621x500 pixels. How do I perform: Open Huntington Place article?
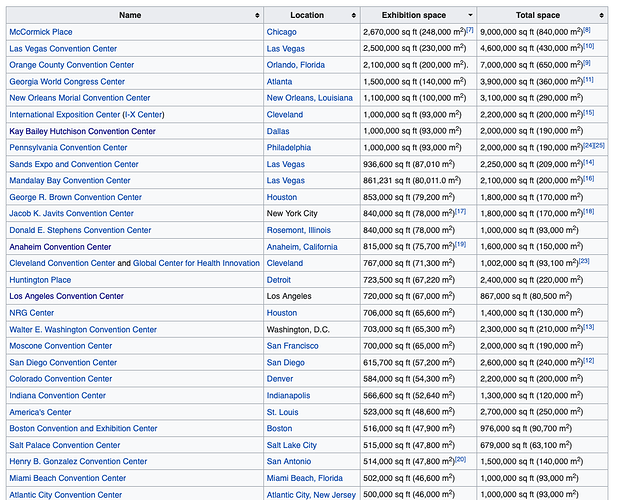(40, 280)
